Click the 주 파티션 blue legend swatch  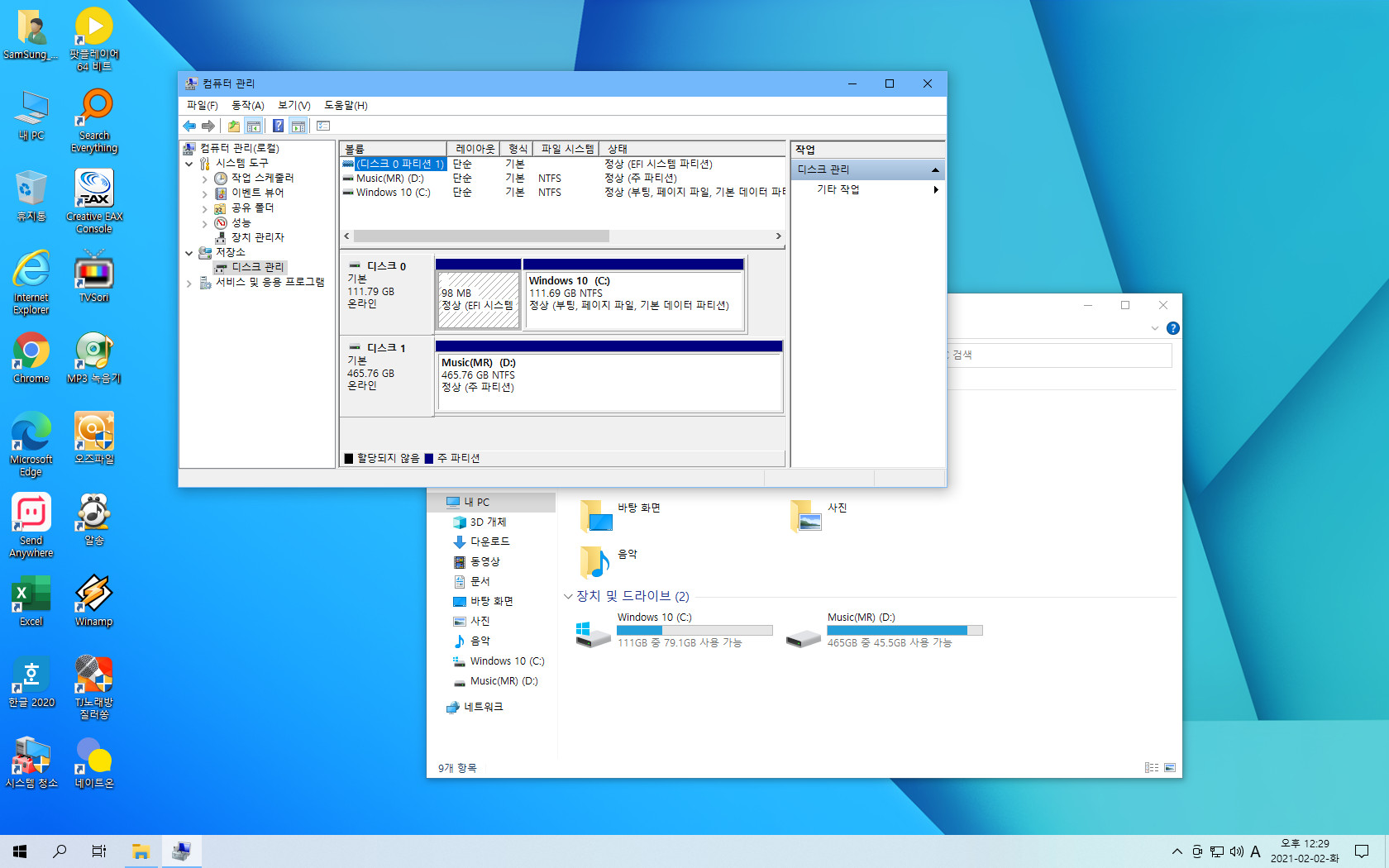click(429, 459)
